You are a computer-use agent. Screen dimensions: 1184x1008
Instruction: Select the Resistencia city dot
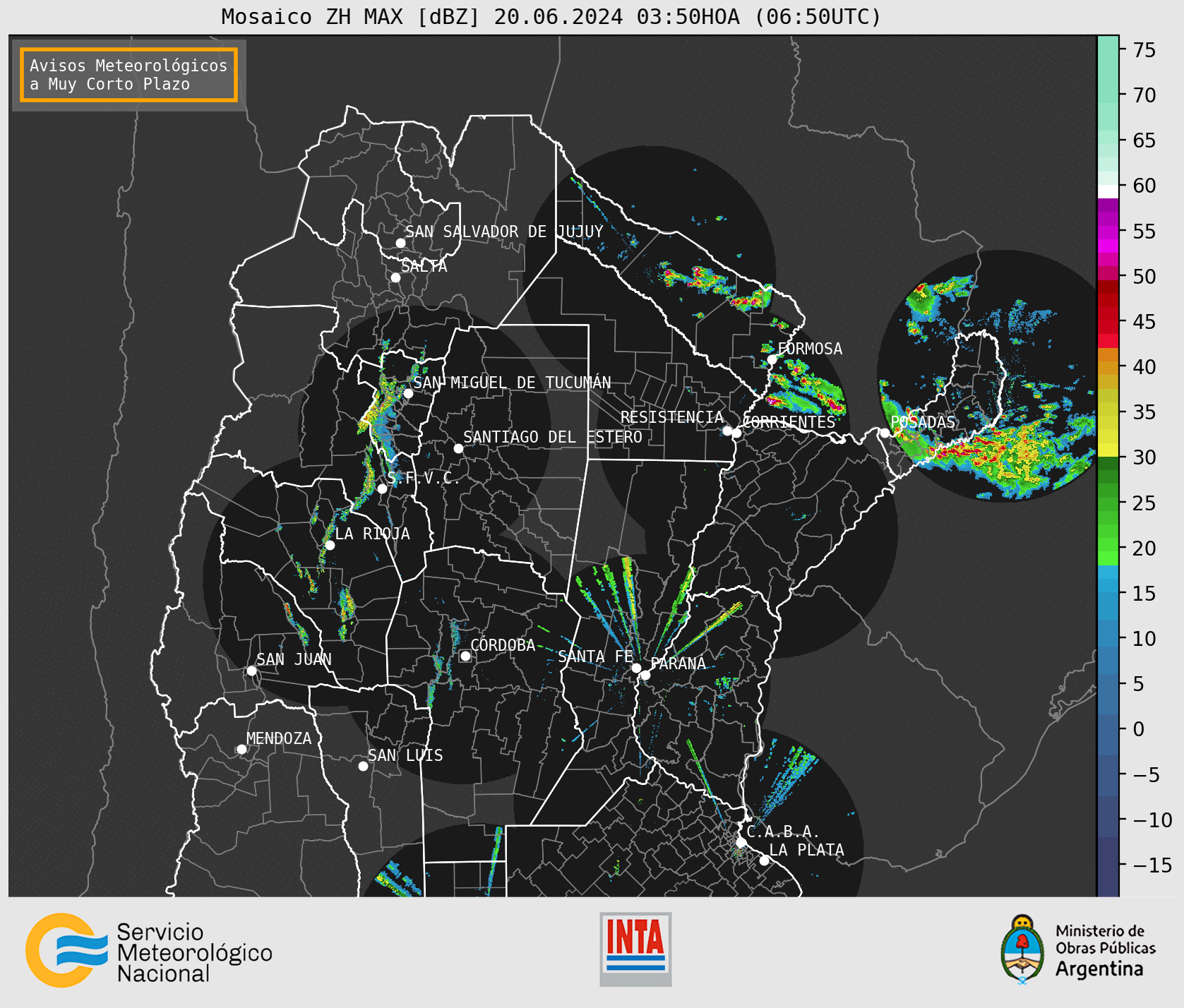[x=727, y=431]
